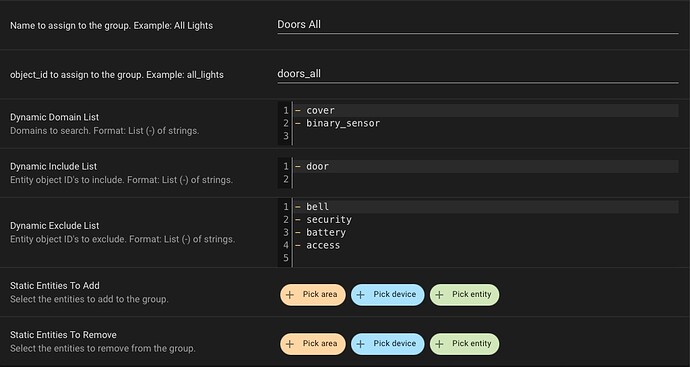Image resolution: width=690 pixels, height=367 pixels.
Task: Pick device under Static Entities To Add
Action: [x=388, y=295]
